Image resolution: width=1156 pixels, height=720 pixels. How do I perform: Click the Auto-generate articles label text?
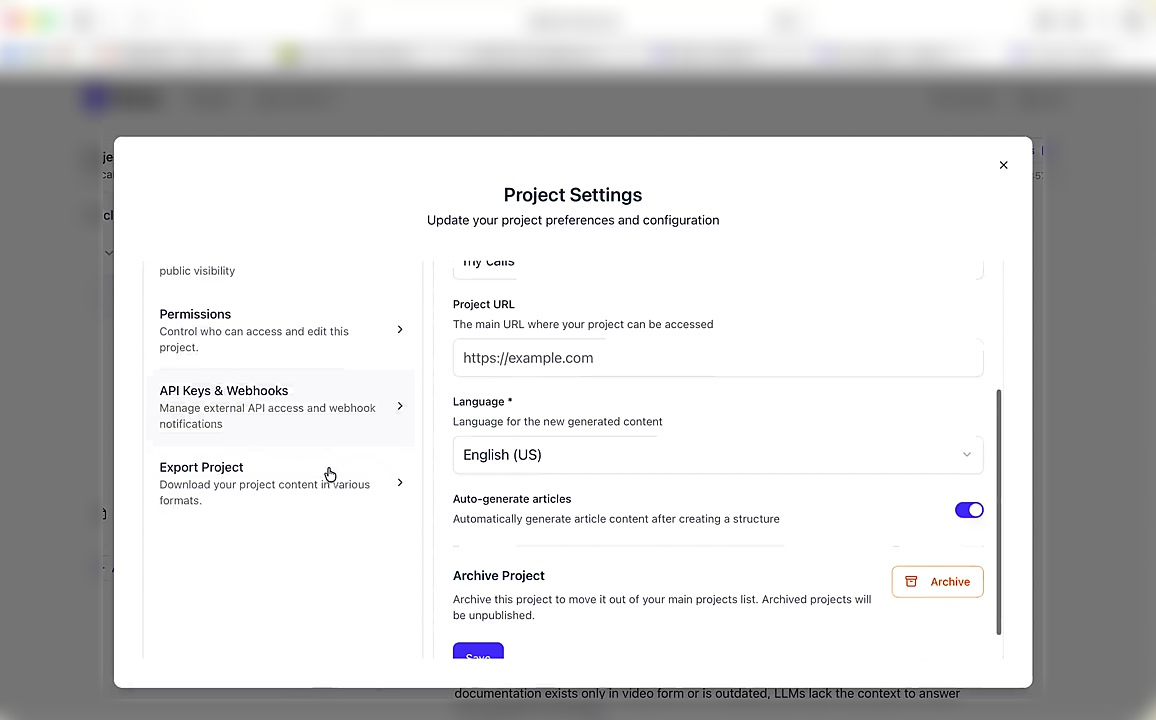[512, 499]
